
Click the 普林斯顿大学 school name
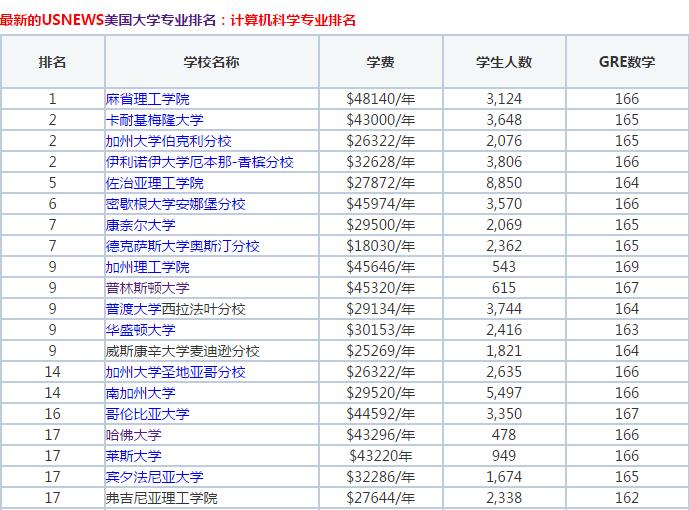click(x=147, y=288)
